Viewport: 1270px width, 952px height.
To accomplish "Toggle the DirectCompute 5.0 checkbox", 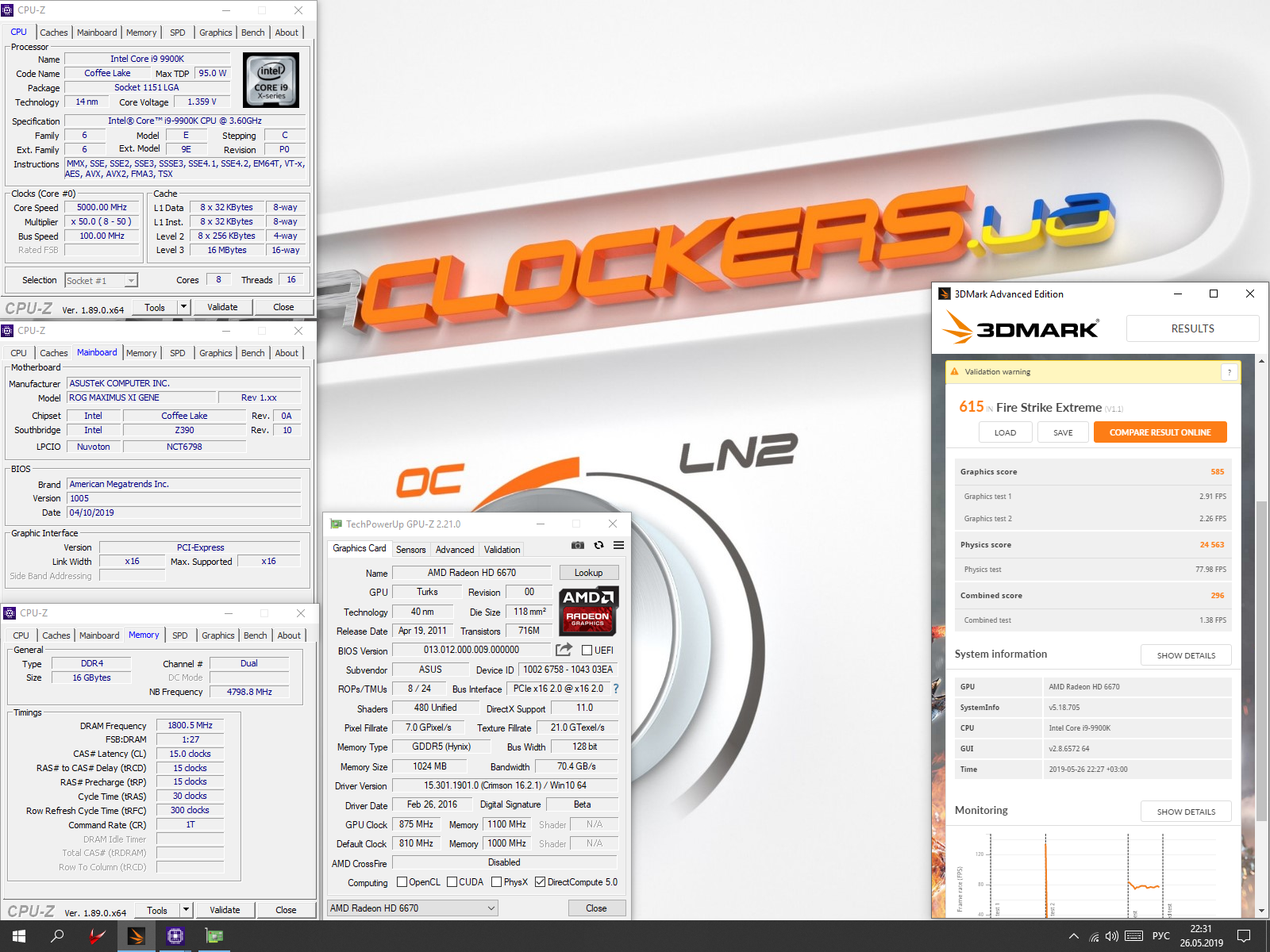I will coord(540,882).
